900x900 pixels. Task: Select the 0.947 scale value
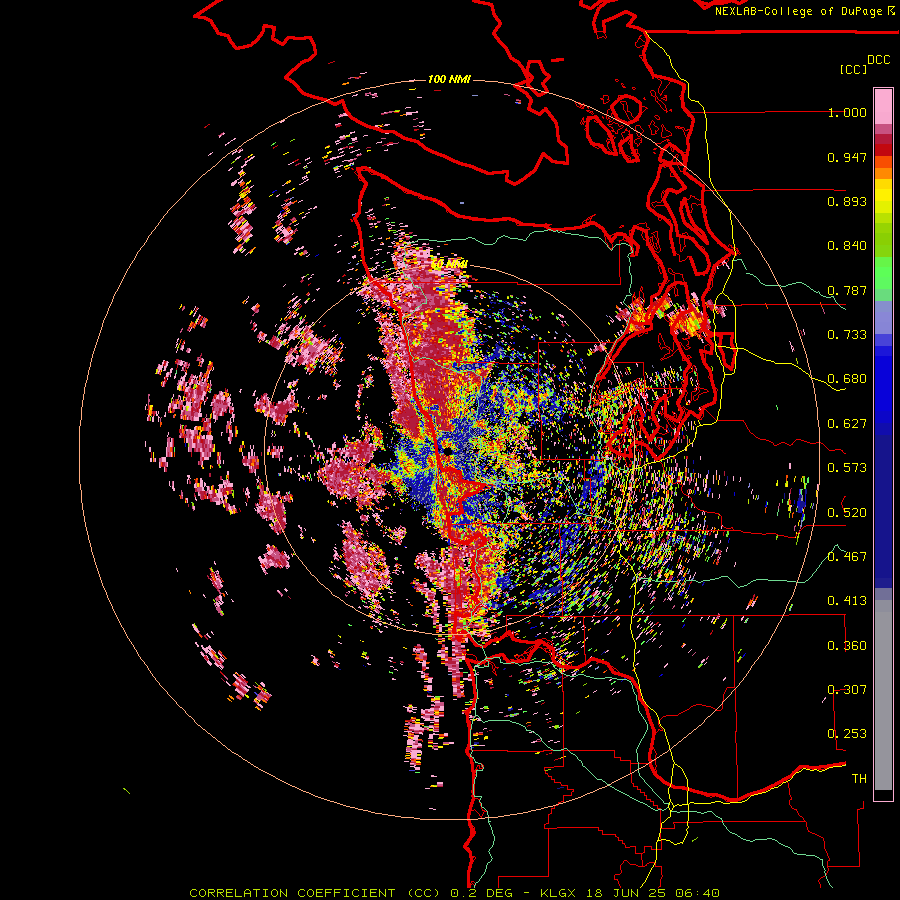pyautogui.click(x=847, y=157)
